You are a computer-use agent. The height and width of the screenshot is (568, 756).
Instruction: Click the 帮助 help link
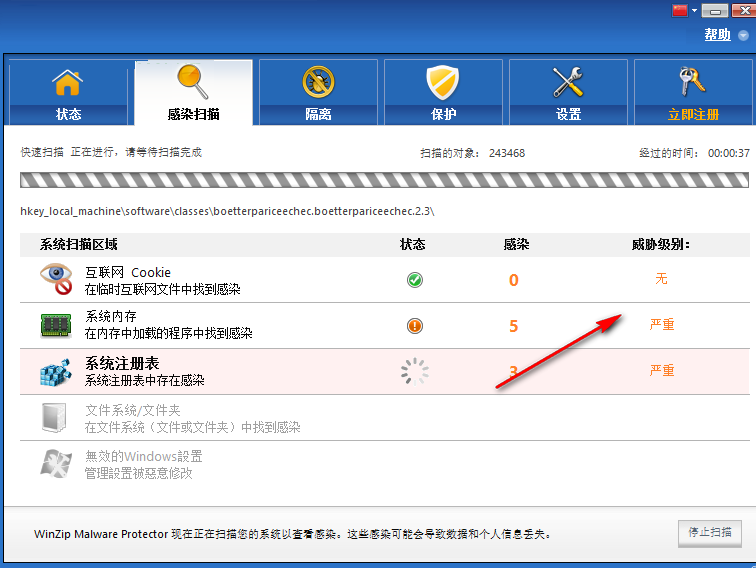click(717, 35)
